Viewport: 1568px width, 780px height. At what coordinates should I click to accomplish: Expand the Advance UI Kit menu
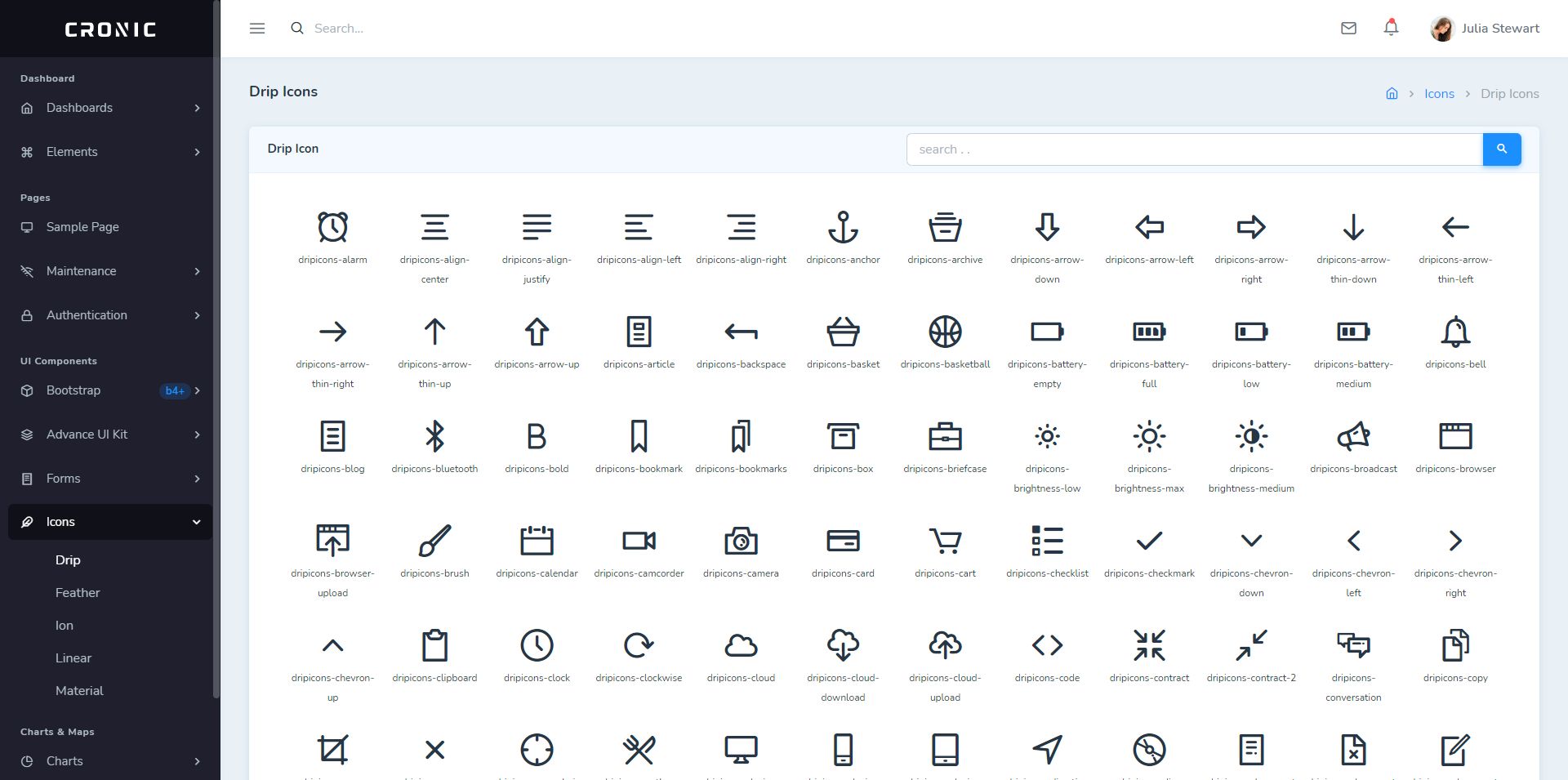tap(110, 435)
